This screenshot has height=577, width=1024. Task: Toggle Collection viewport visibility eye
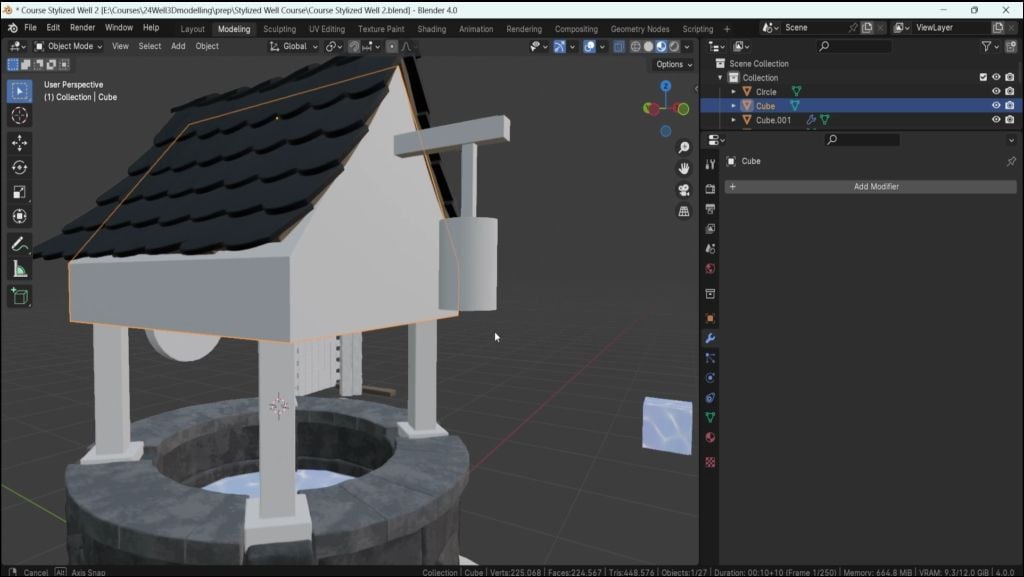(x=996, y=77)
